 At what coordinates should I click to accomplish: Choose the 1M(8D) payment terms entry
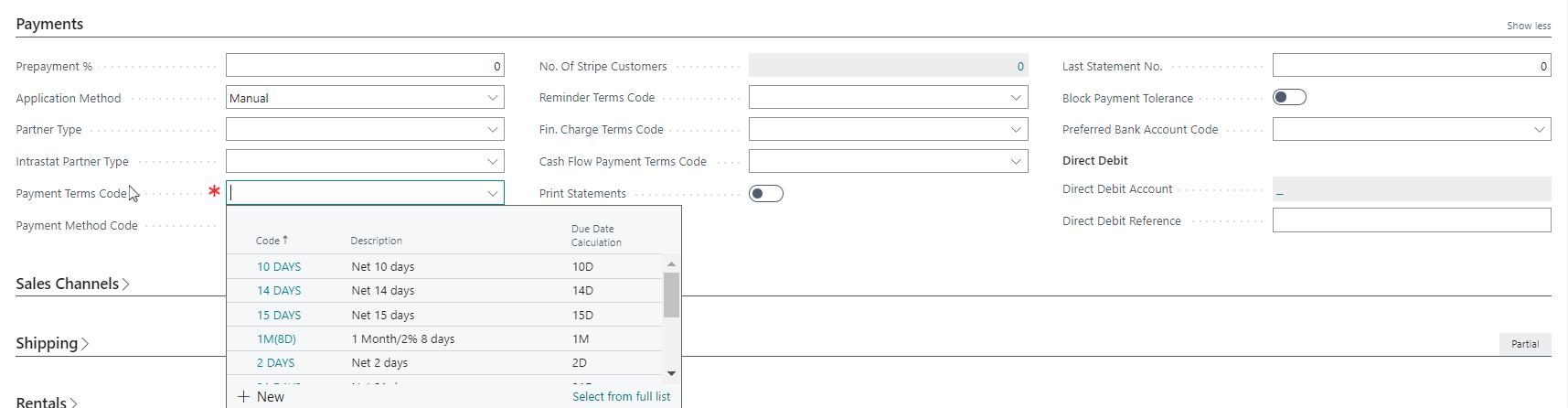[x=276, y=338]
